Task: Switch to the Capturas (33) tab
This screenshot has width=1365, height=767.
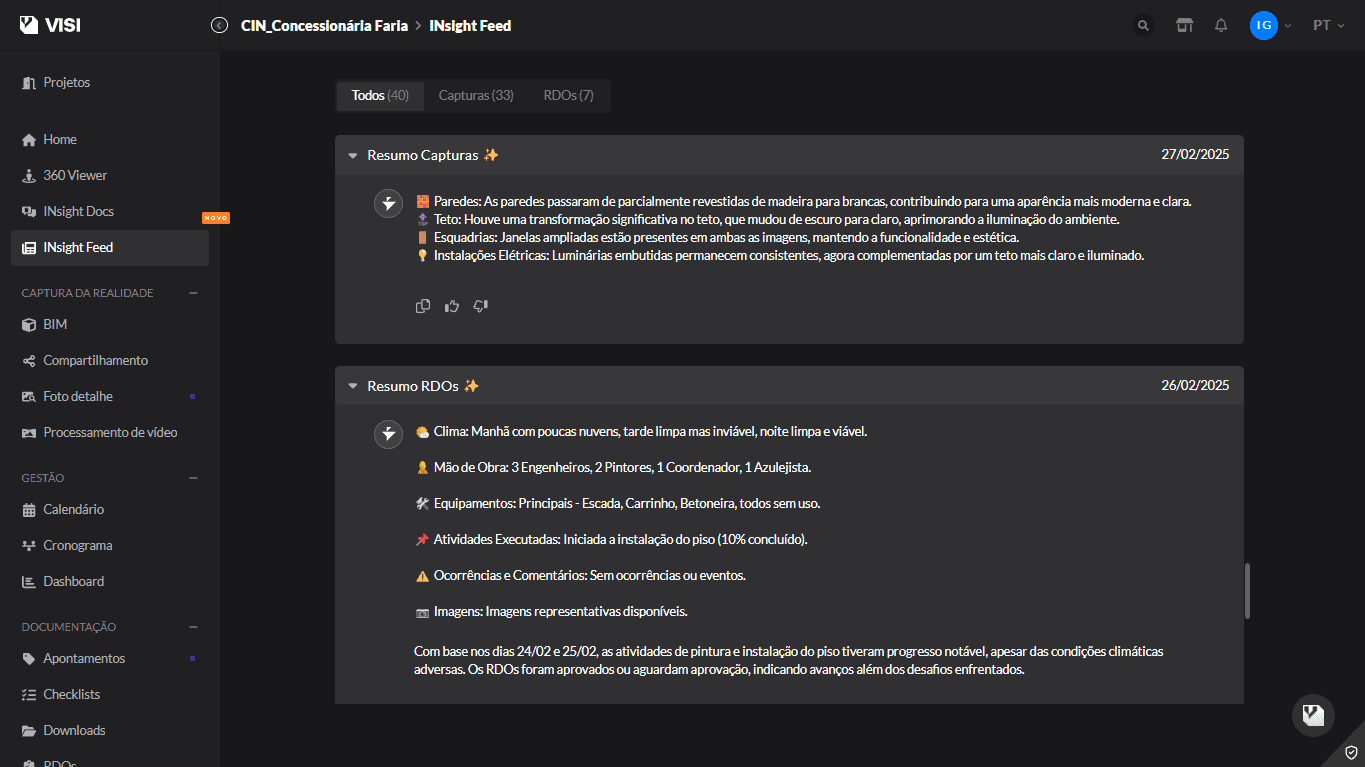Action: 476,96
